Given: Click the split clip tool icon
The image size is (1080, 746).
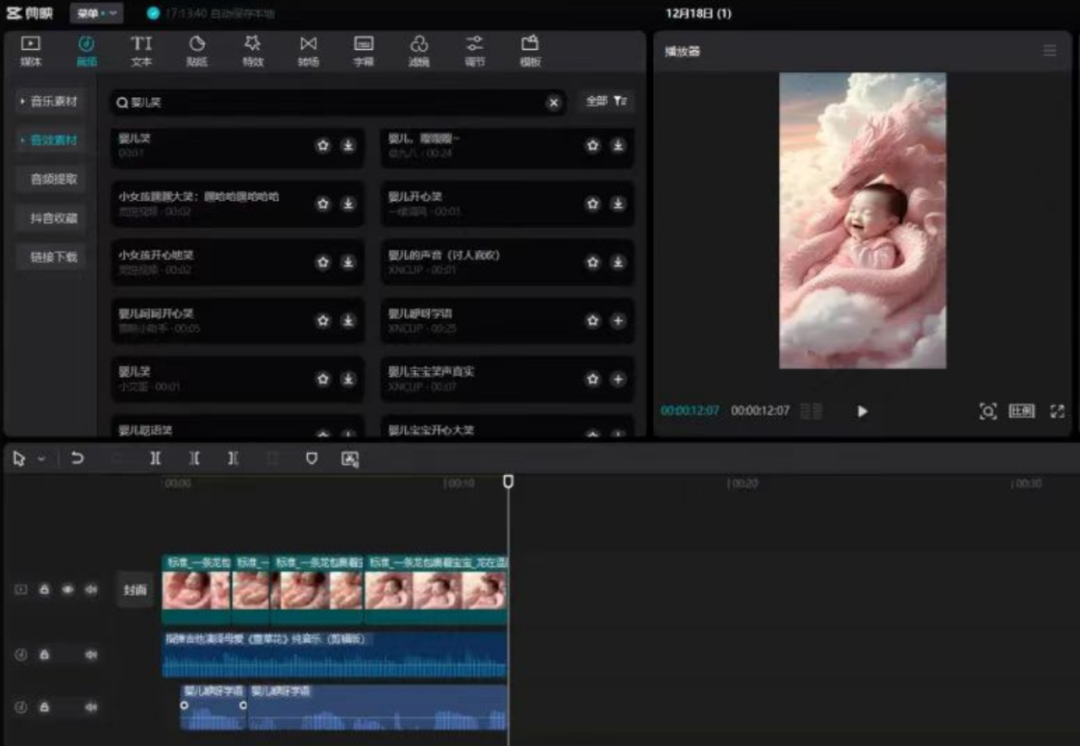Looking at the screenshot, I should click(x=155, y=459).
